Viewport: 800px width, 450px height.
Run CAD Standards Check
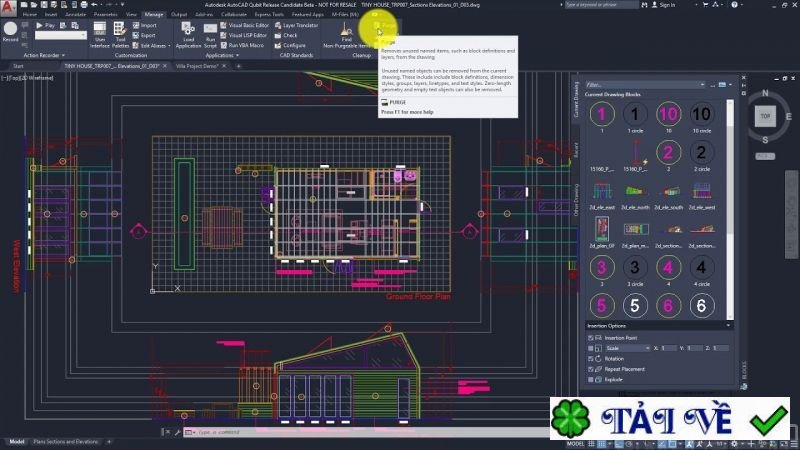(286, 35)
